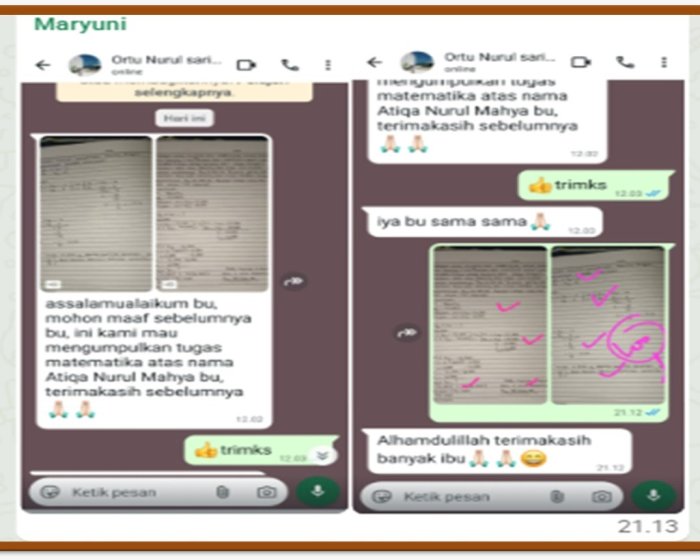This screenshot has height=560, width=700.
Task: Click the attachment paperclip in the left chat
Action: coord(222,493)
